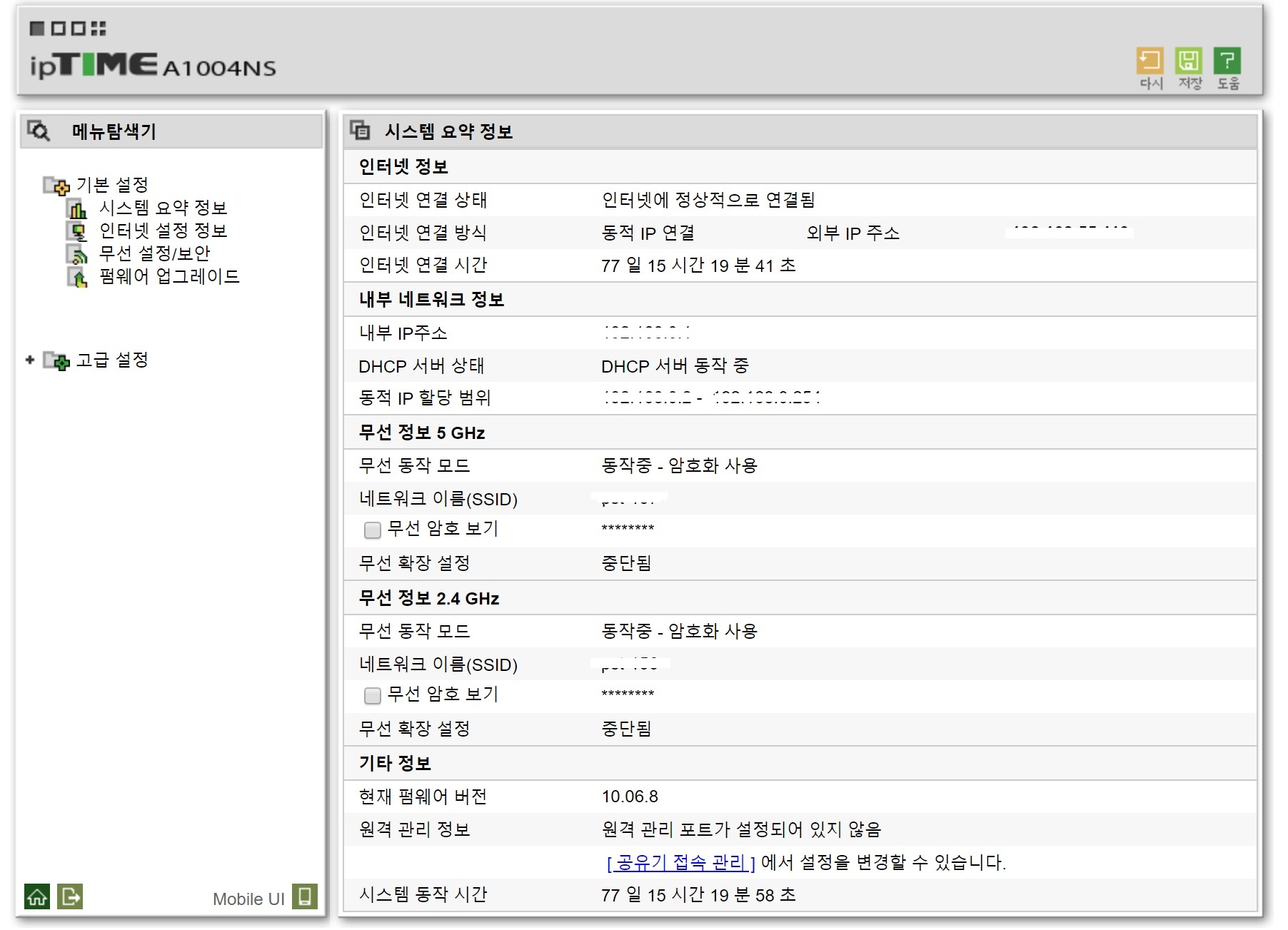Check 무선 암호 보기 under 무선 정보 2.4 GHz

point(372,694)
